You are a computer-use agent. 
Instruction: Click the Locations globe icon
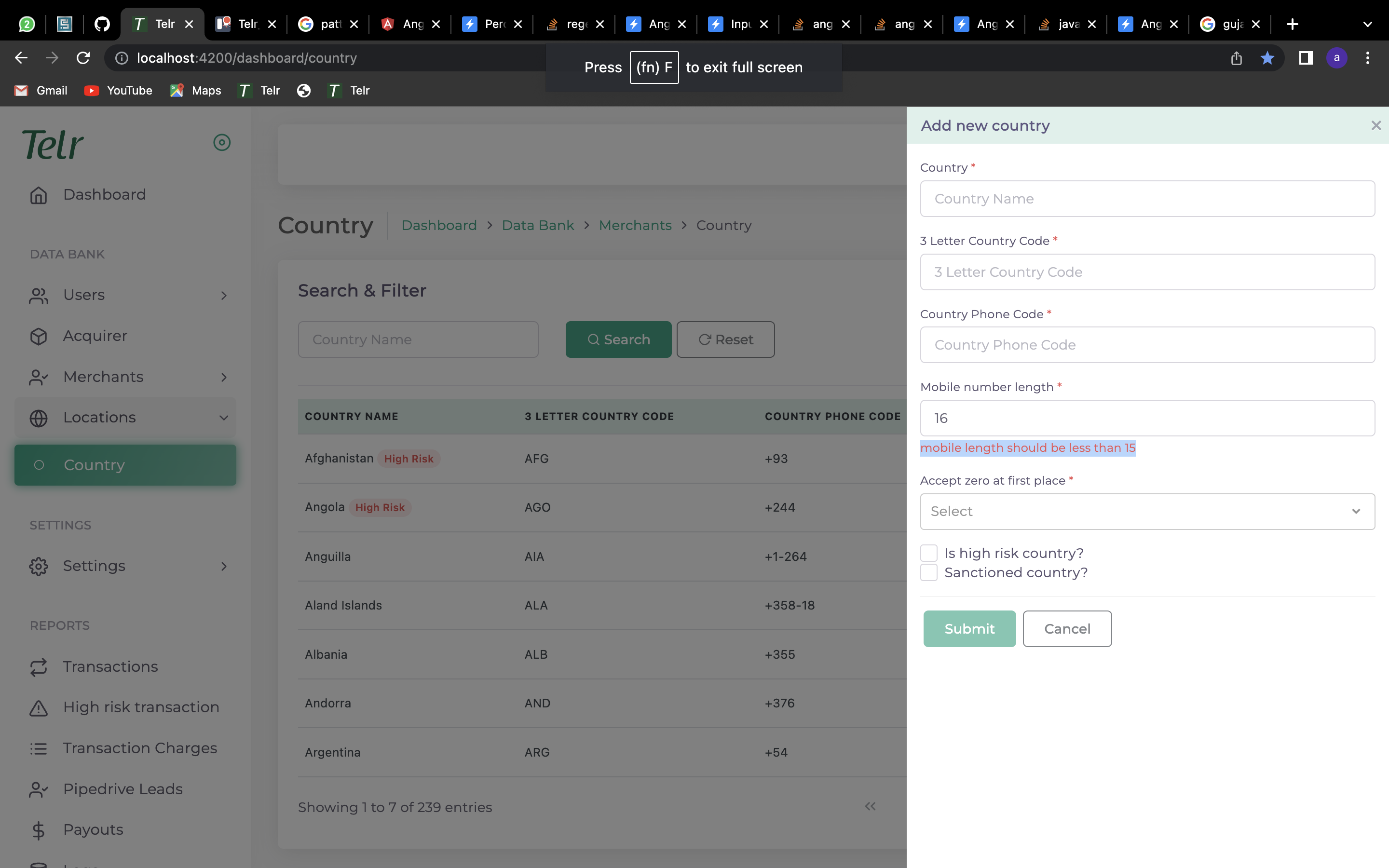(39, 418)
